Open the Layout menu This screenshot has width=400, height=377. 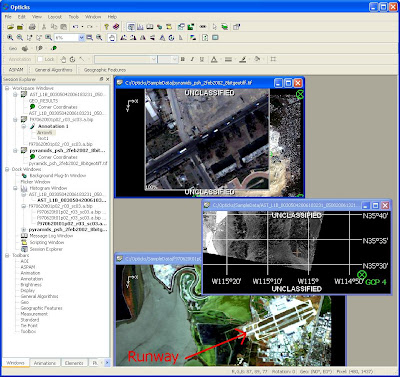[x=55, y=16]
